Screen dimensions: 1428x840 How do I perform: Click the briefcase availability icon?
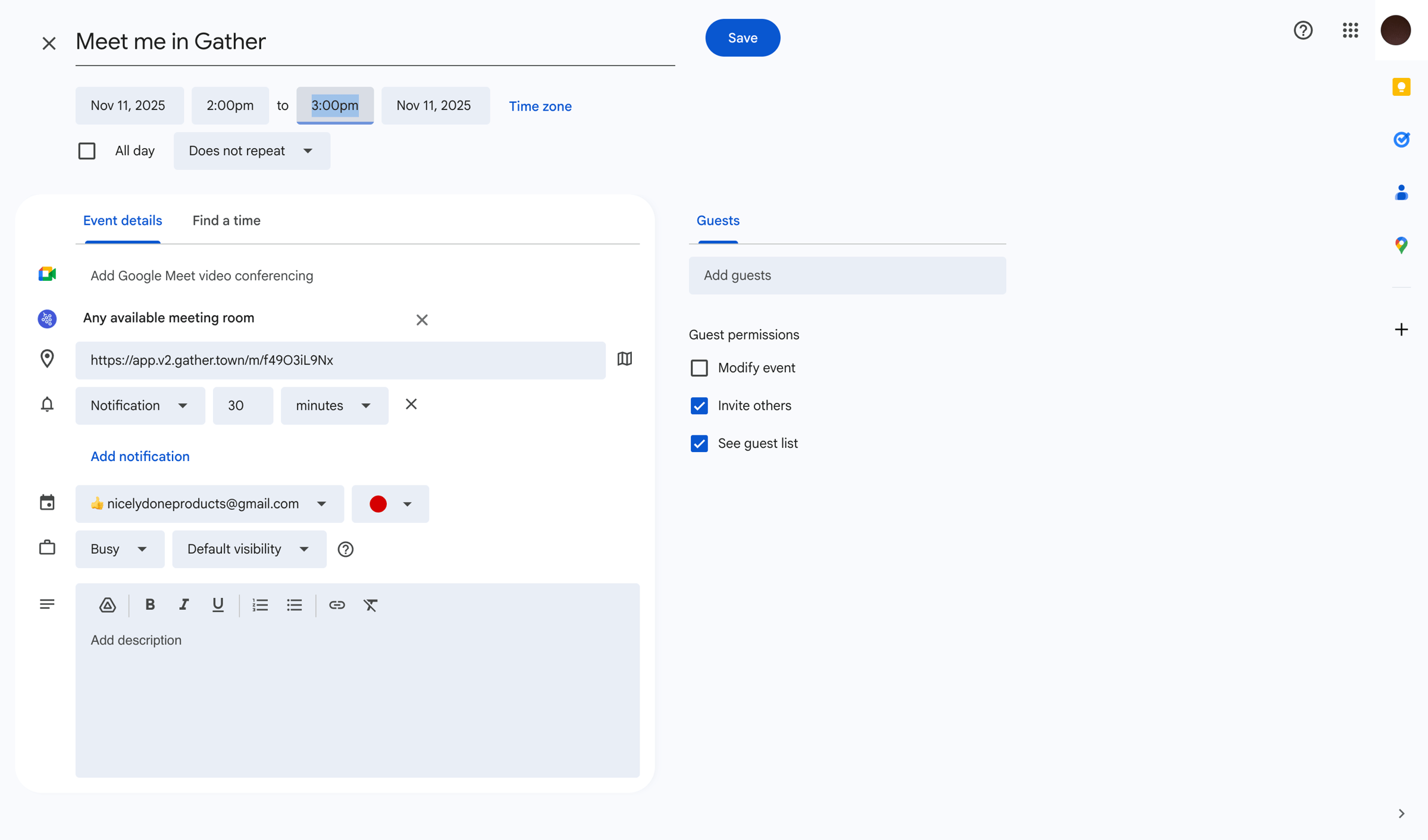47,547
